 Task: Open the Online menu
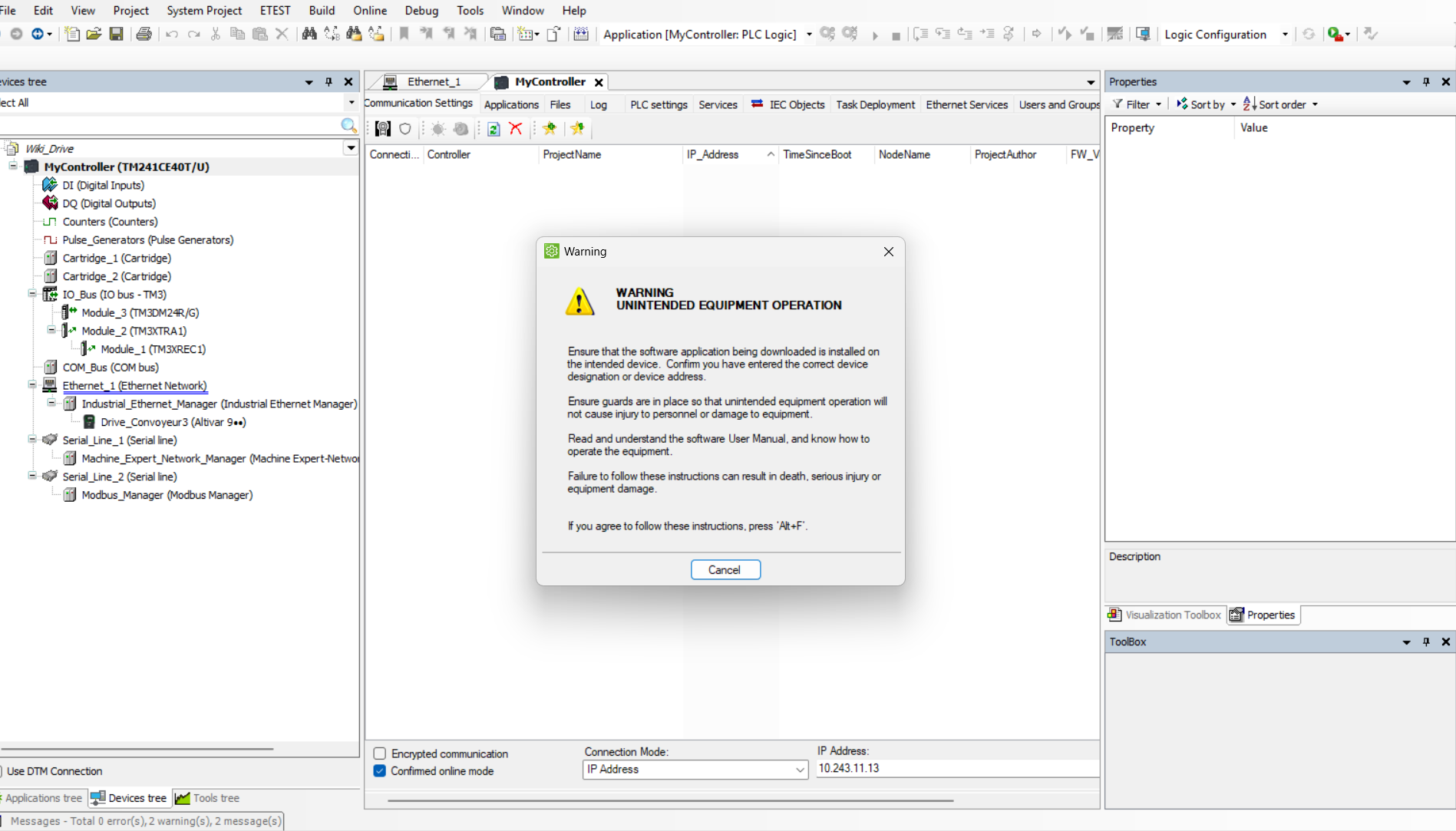369,10
